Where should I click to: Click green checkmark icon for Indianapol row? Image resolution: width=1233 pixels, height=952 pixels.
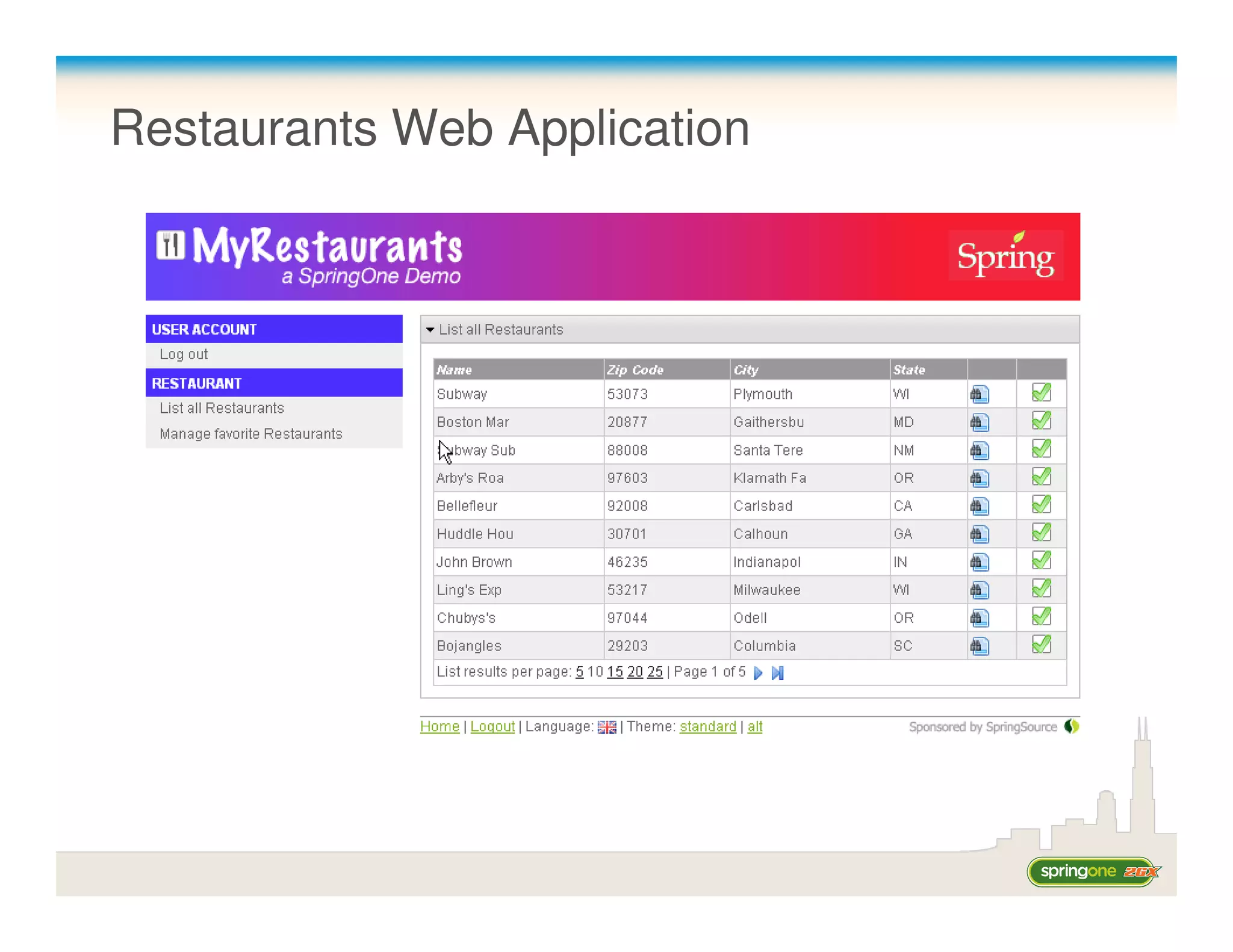coord(1042,560)
